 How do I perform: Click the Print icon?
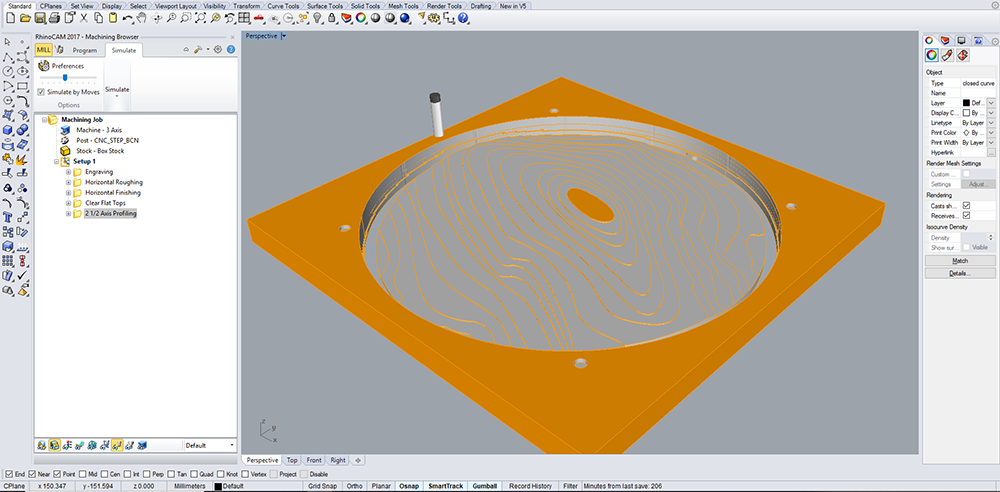(x=54, y=18)
